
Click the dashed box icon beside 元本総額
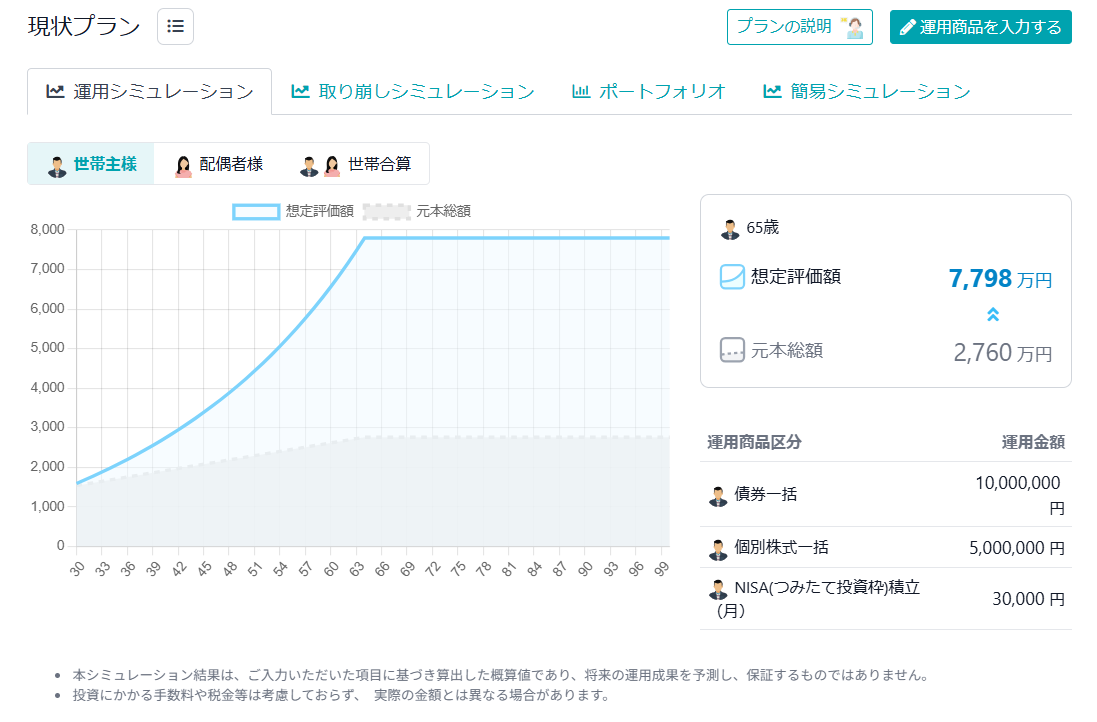(x=733, y=351)
